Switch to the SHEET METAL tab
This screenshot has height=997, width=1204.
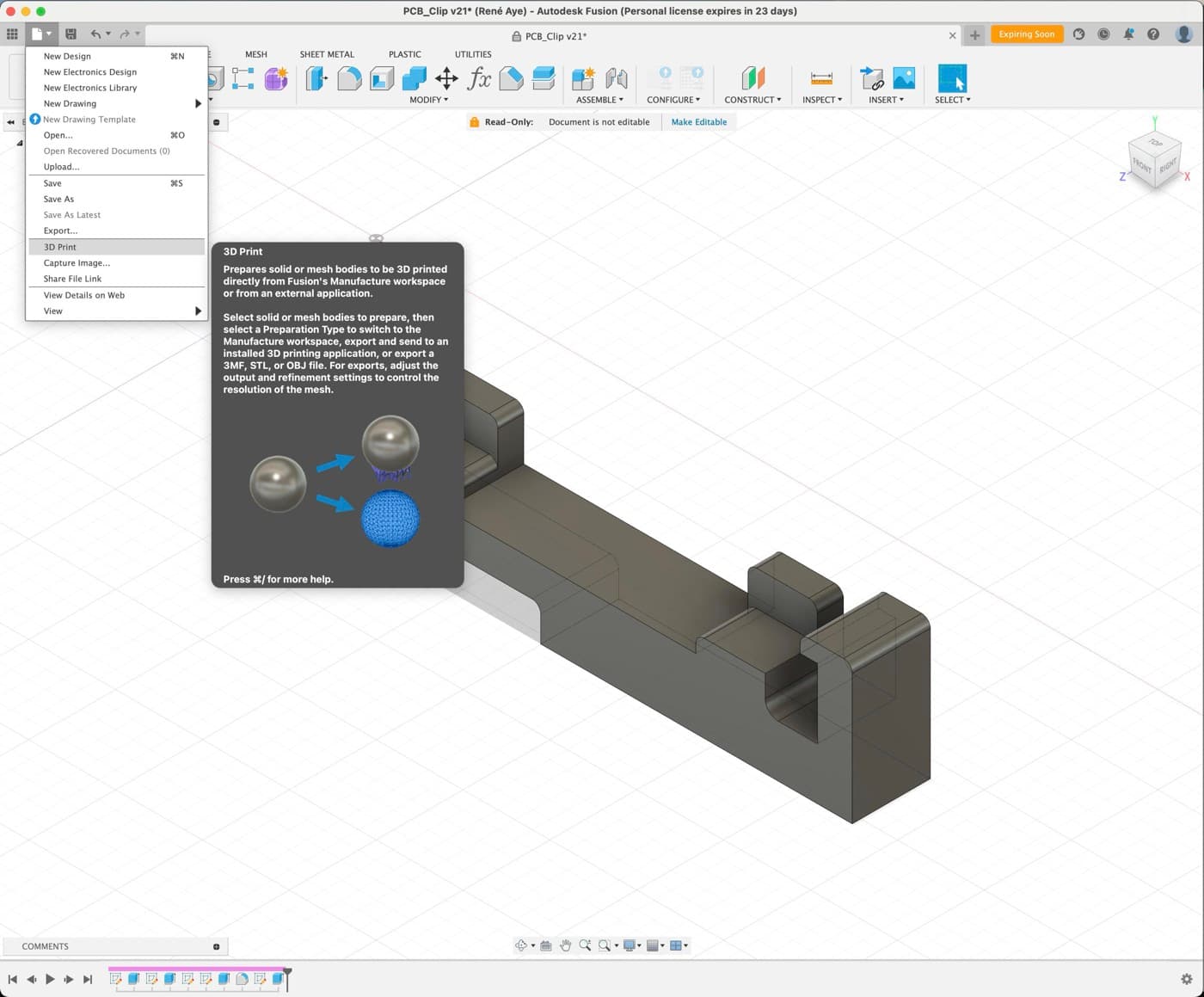(327, 54)
